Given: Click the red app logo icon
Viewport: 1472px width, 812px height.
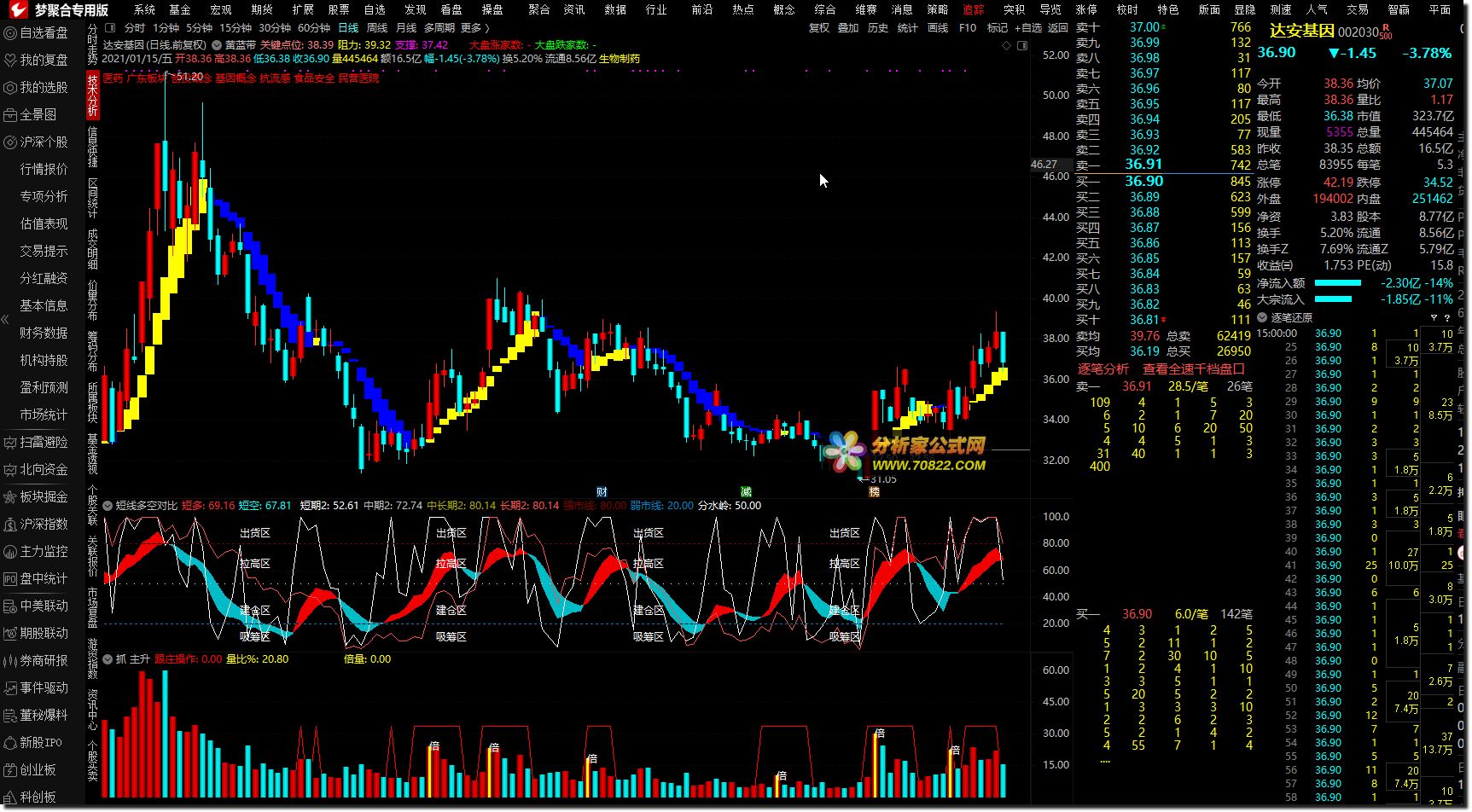Looking at the screenshot, I should [18, 9].
